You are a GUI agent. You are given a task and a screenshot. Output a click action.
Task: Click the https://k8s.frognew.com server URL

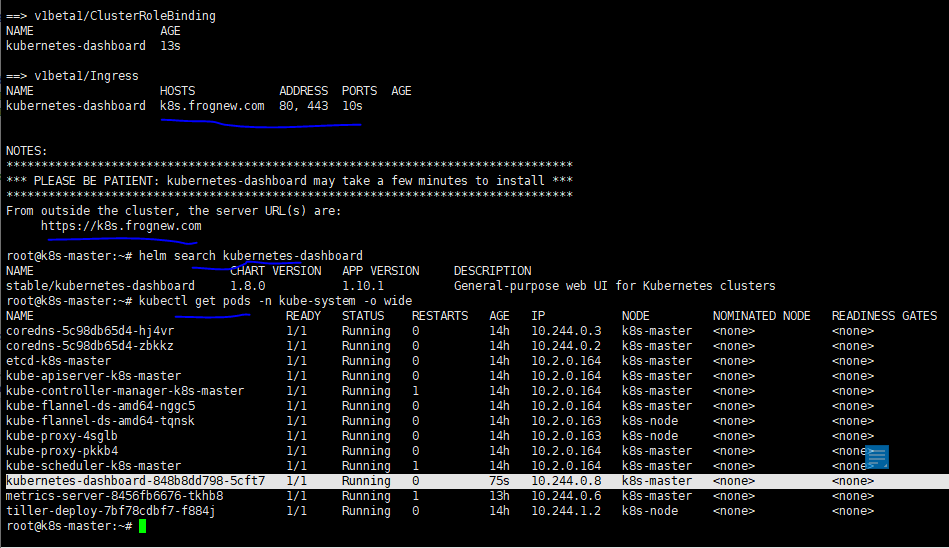tap(121, 226)
